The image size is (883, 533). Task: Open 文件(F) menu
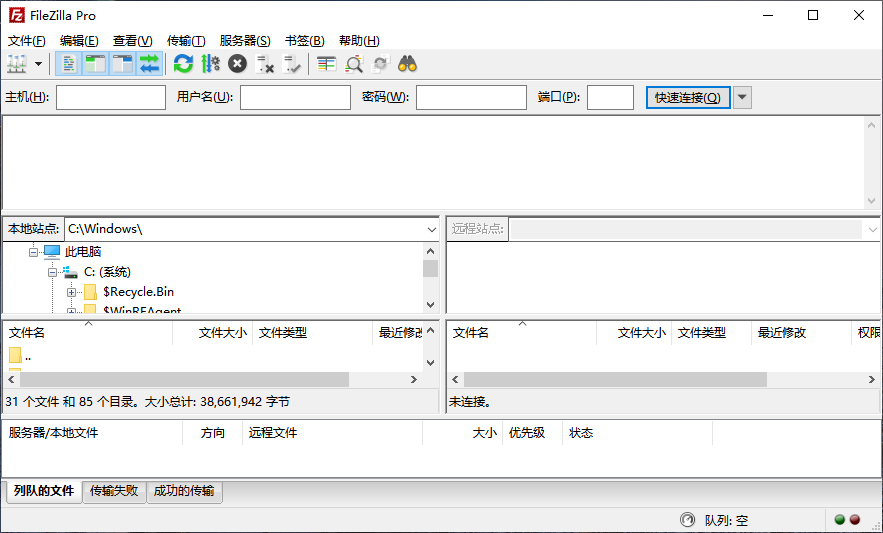click(x=26, y=41)
